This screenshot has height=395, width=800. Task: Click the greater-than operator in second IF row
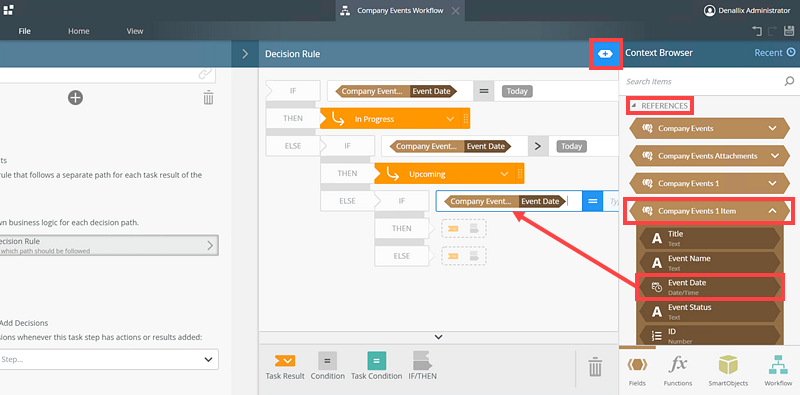coord(538,146)
